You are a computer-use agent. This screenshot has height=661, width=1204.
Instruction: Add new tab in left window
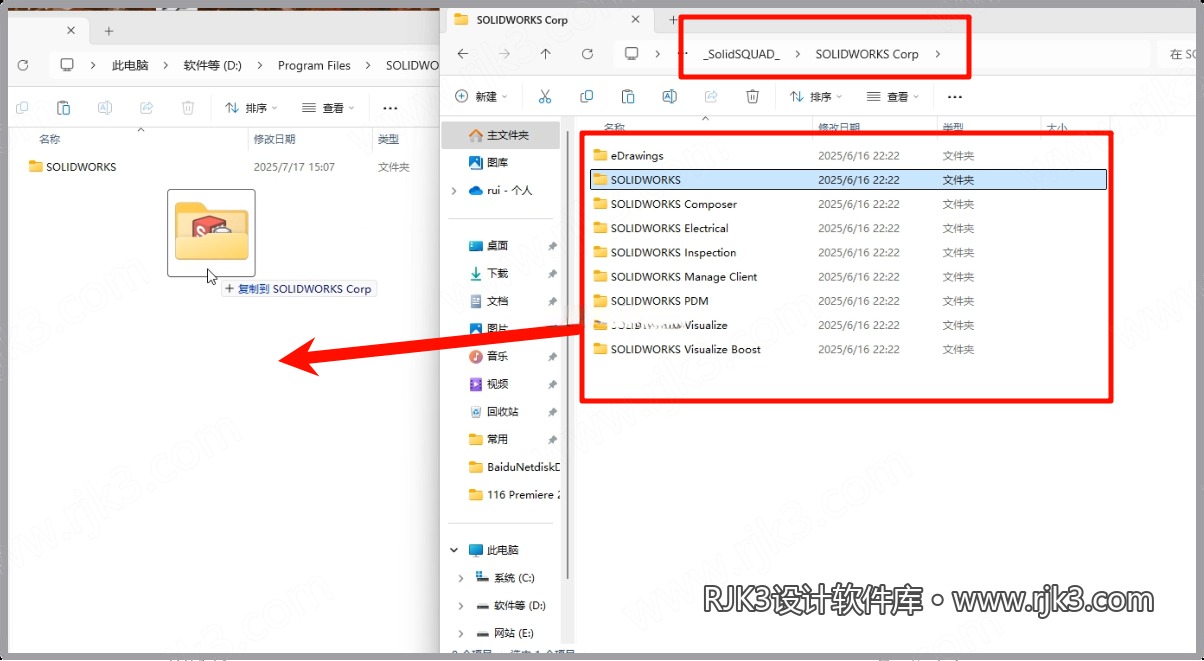[x=109, y=31]
